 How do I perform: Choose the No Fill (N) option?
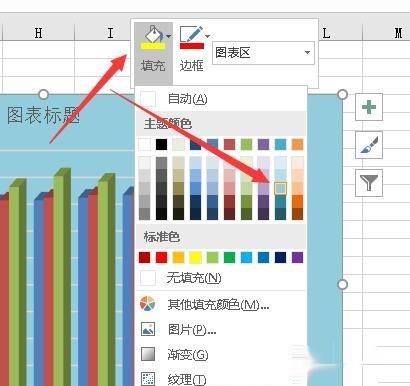coord(220,278)
